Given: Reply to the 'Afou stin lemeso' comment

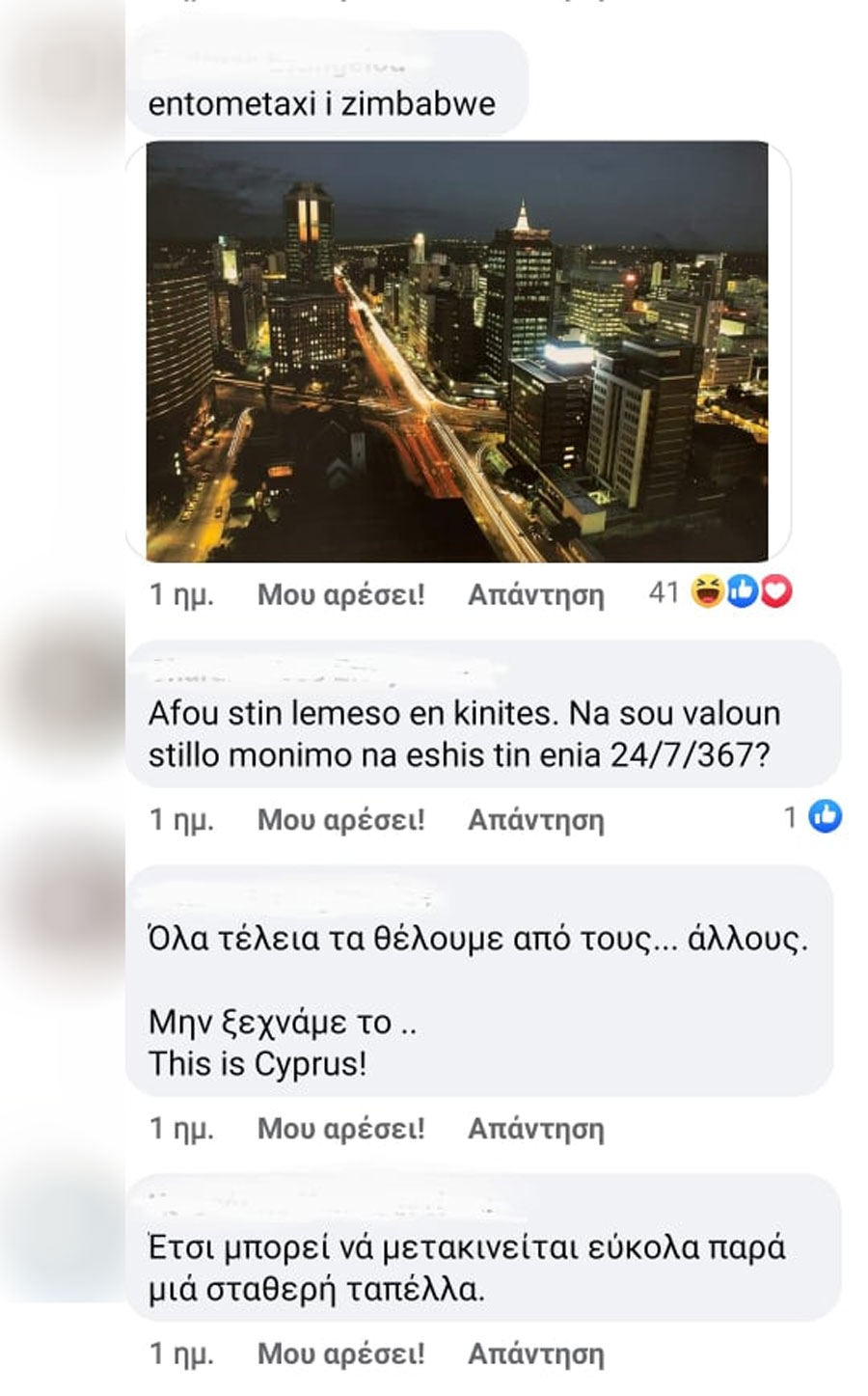Looking at the screenshot, I should (536, 820).
